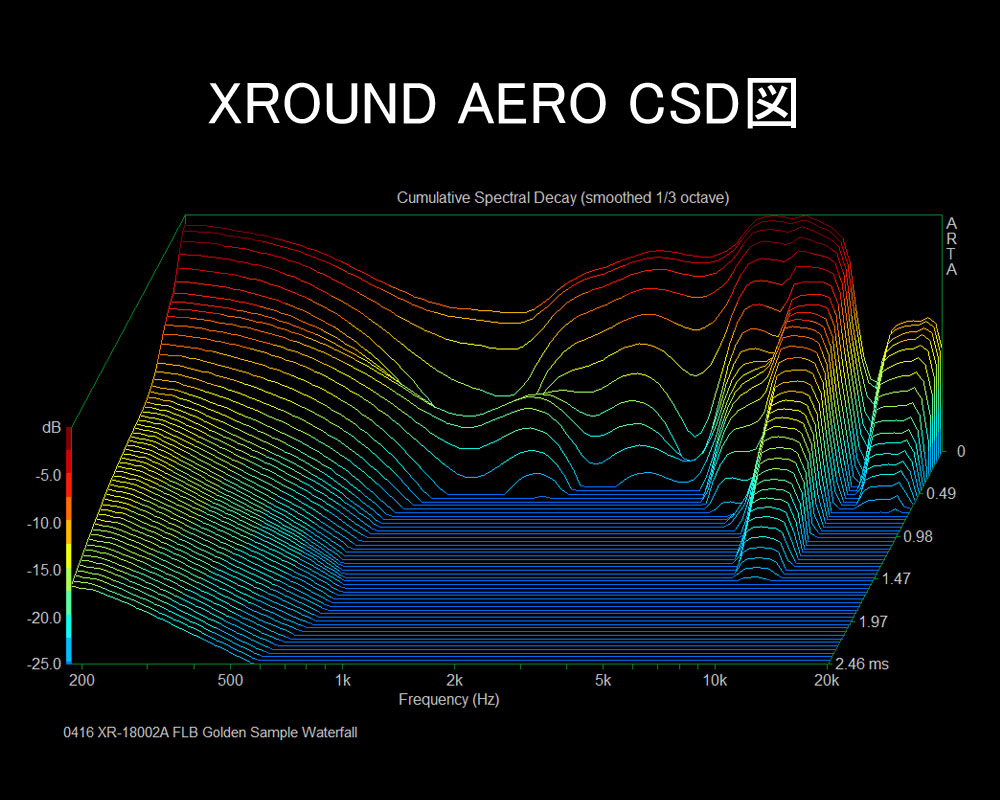The height and width of the screenshot is (800, 1000).
Task: Click the -5.0 dB scale value
Action: point(48,475)
